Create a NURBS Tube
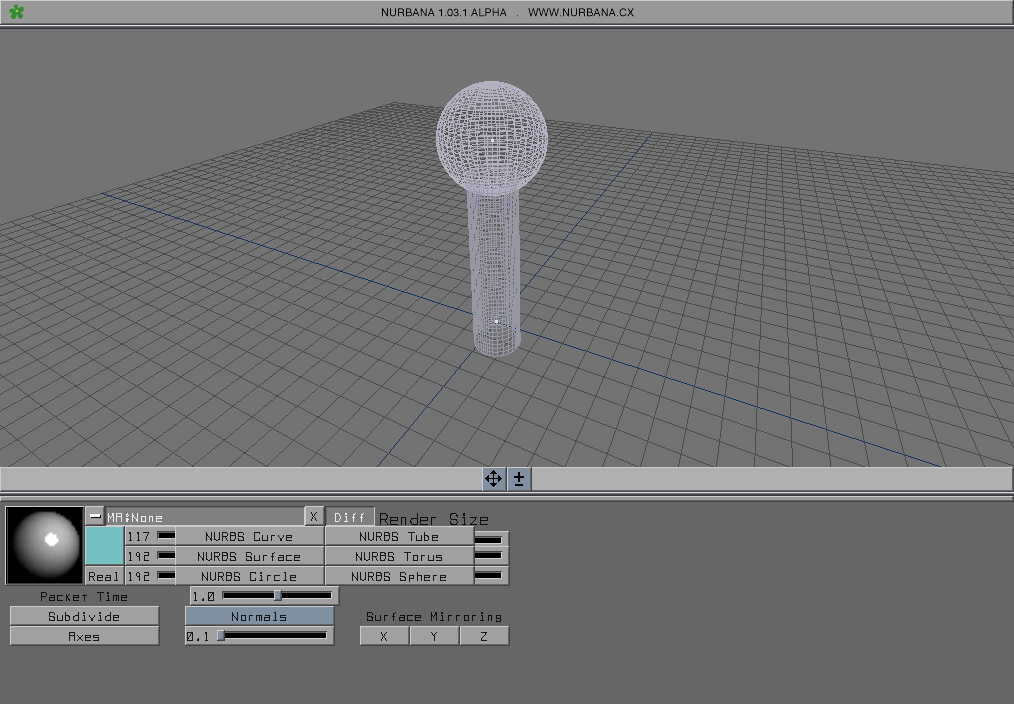 399,537
